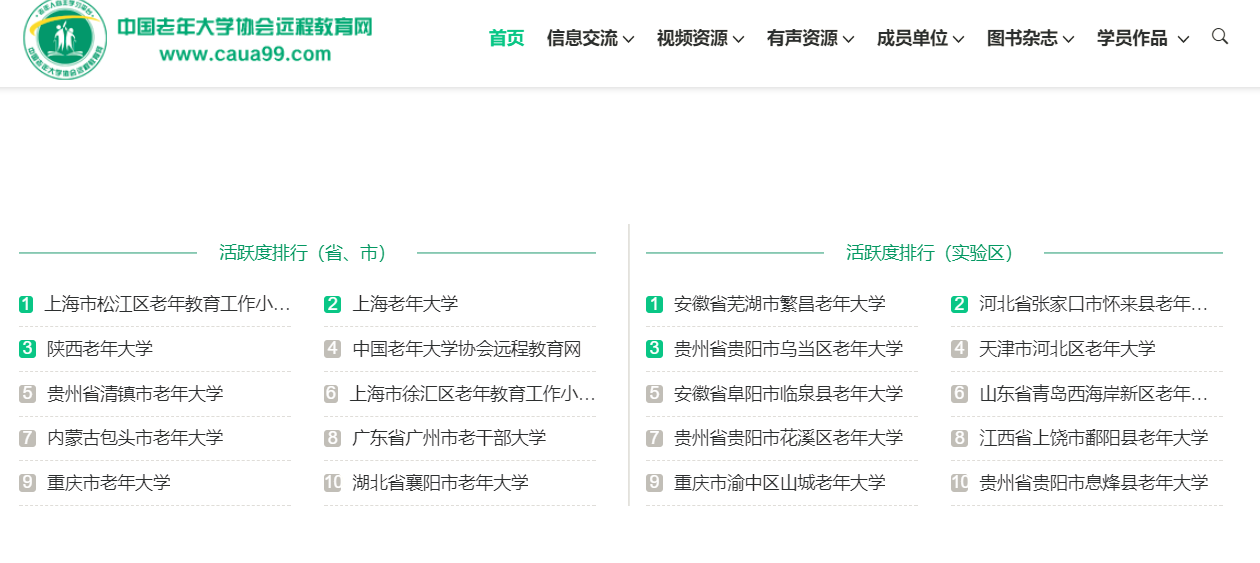This screenshot has height=563, width=1260.
Task: Click the 活跃度排行（实验区）section heading
Action: click(x=934, y=253)
